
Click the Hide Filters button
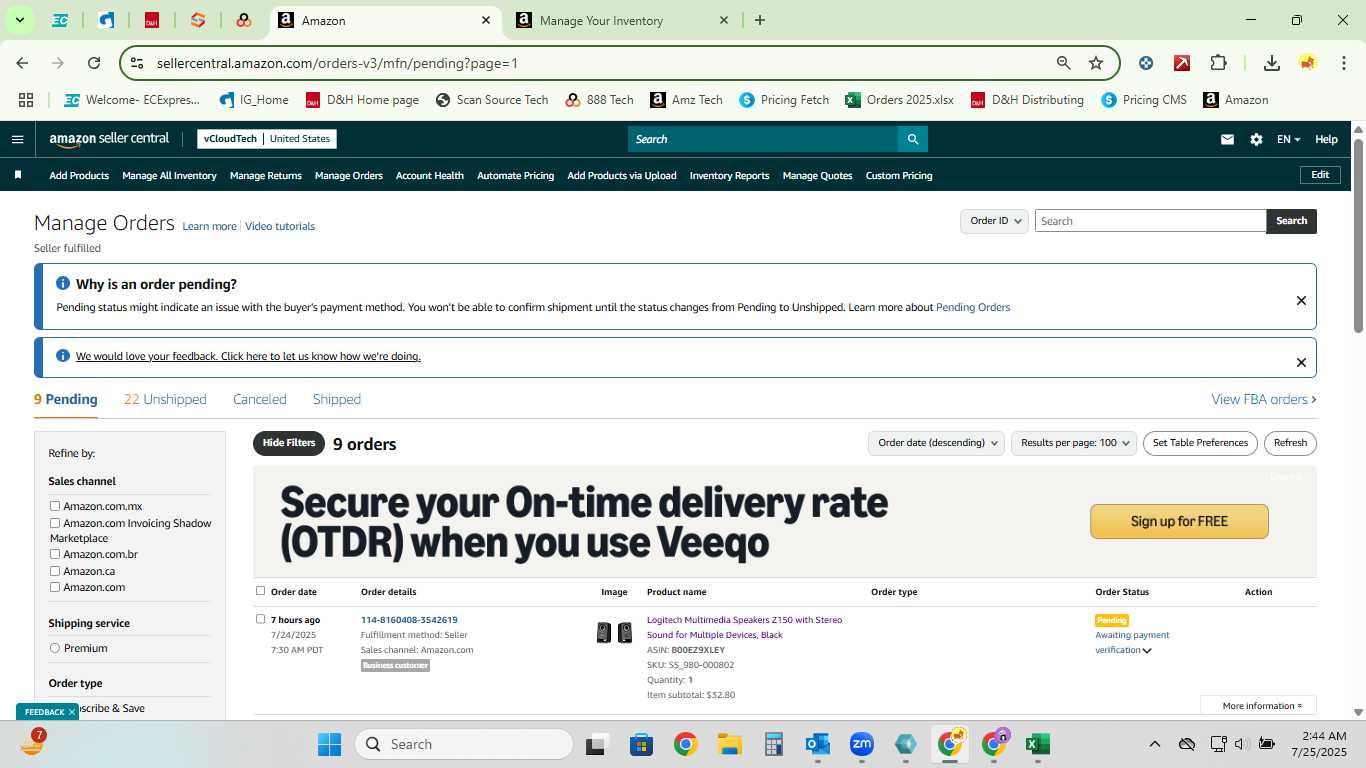pyautogui.click(x=289, y=443)
